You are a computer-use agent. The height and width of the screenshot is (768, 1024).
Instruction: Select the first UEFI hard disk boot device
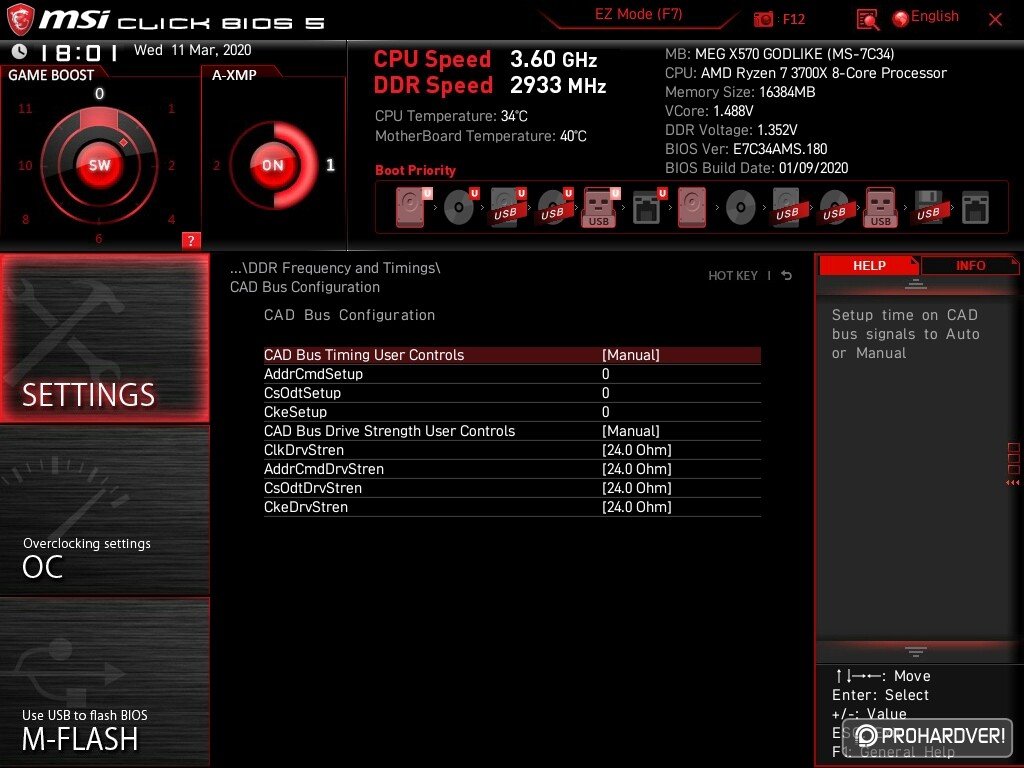pyautogui.click(x=413, y=207)
